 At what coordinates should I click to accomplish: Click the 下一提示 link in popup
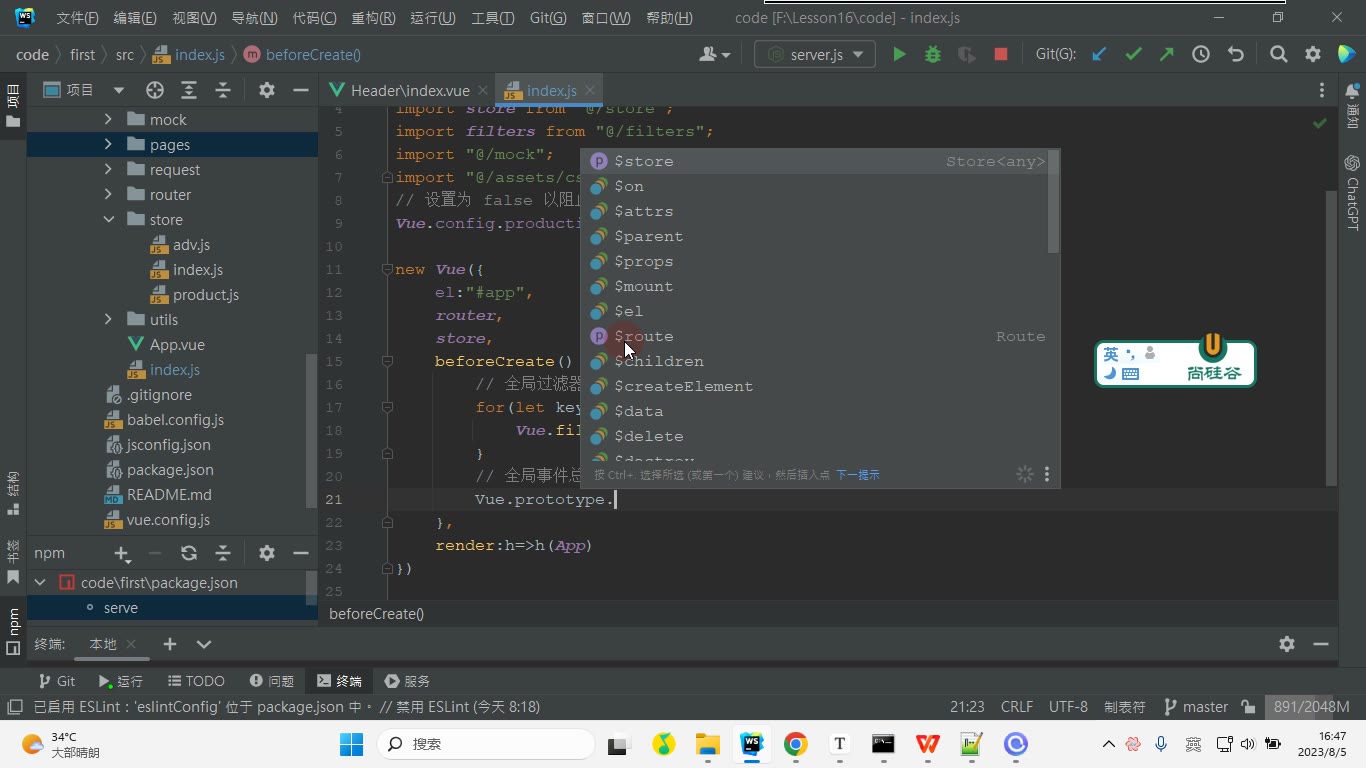(x=857, y=475)
